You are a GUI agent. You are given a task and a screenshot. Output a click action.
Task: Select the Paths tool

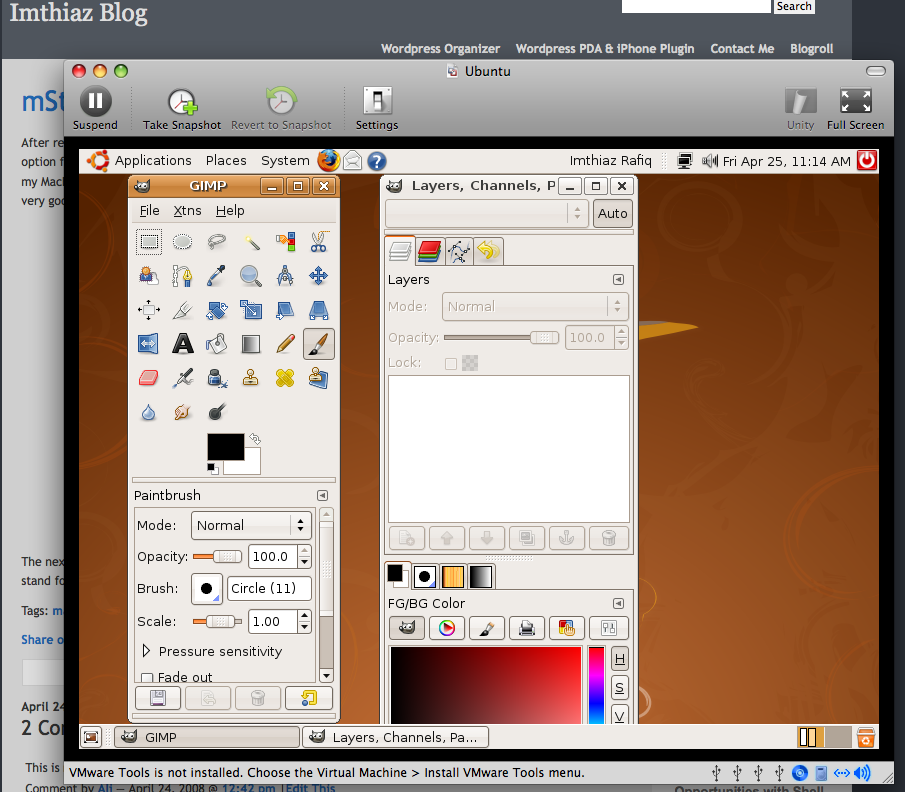tap(182, 276)
